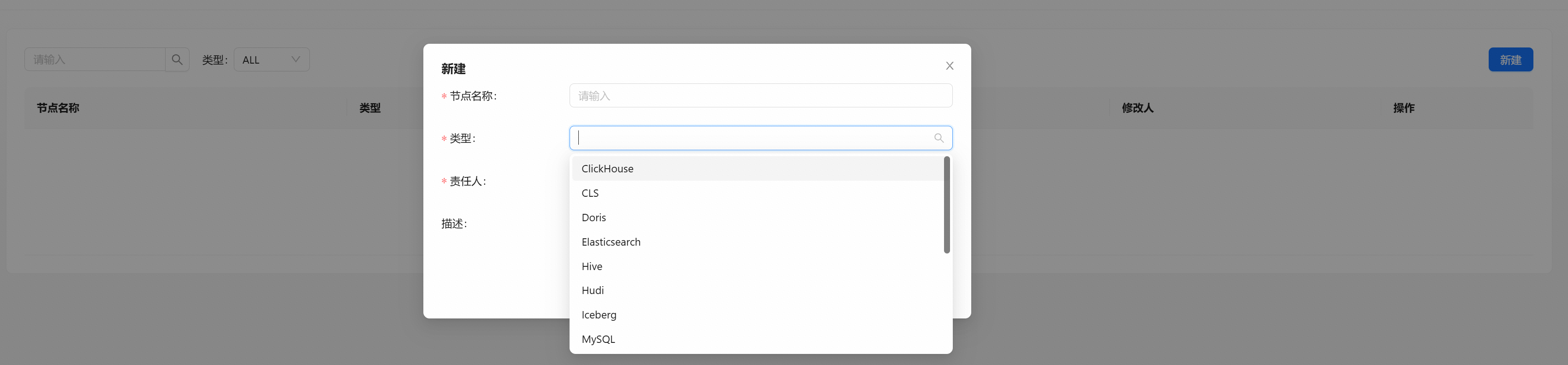The width and height of the screenshot is (1568, 365).
Task: Choose Hive in the type dropdown
Action: [592, 266]
